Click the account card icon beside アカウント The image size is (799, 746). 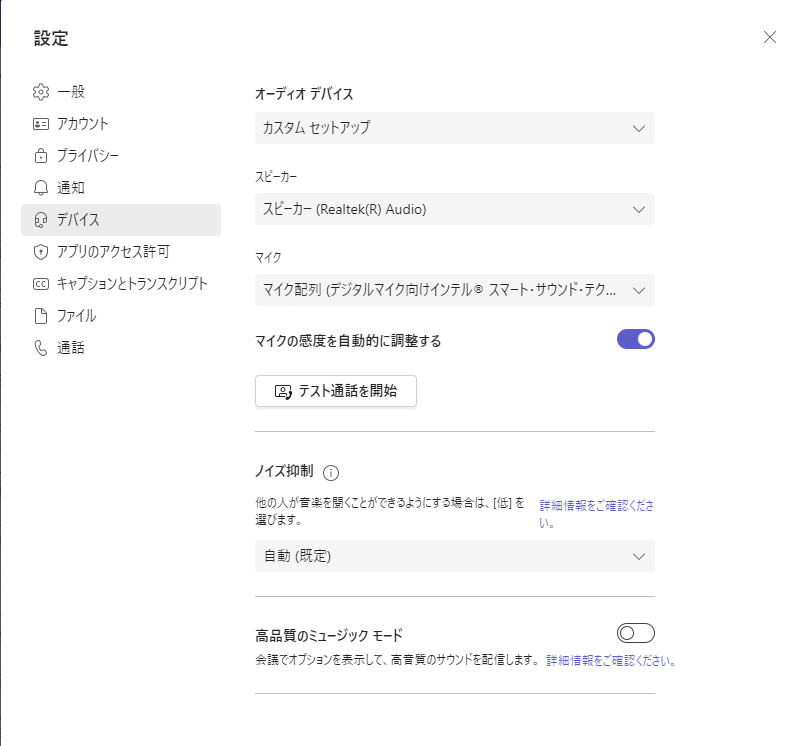click(x=41, y=124)
